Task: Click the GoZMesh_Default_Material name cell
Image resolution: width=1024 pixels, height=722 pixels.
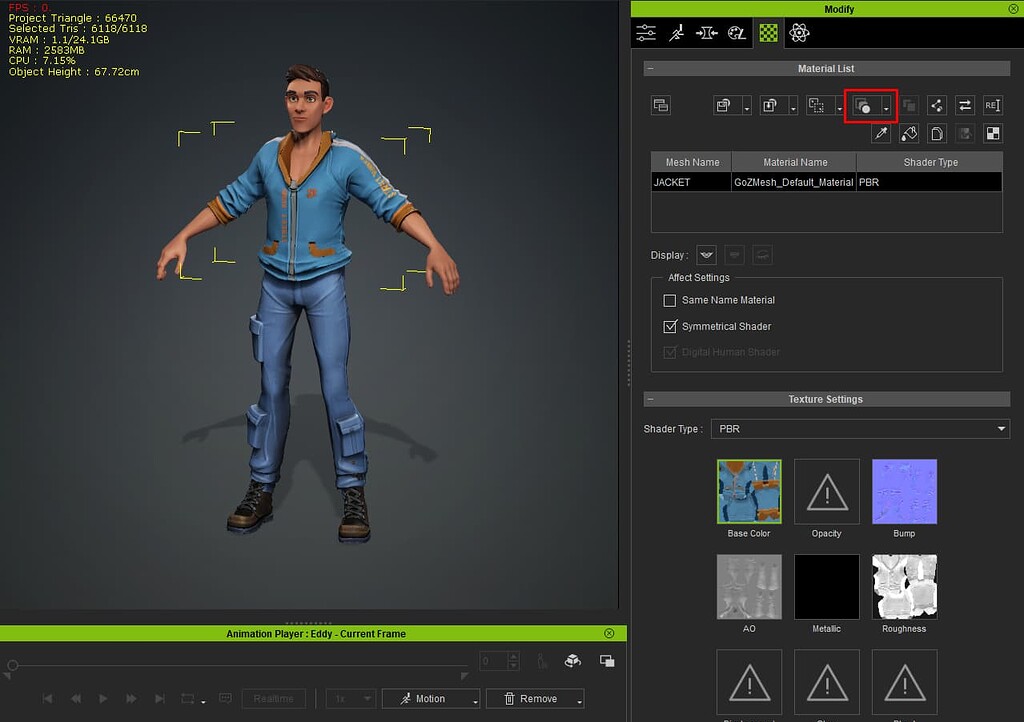Action: (x=793, y=182)
